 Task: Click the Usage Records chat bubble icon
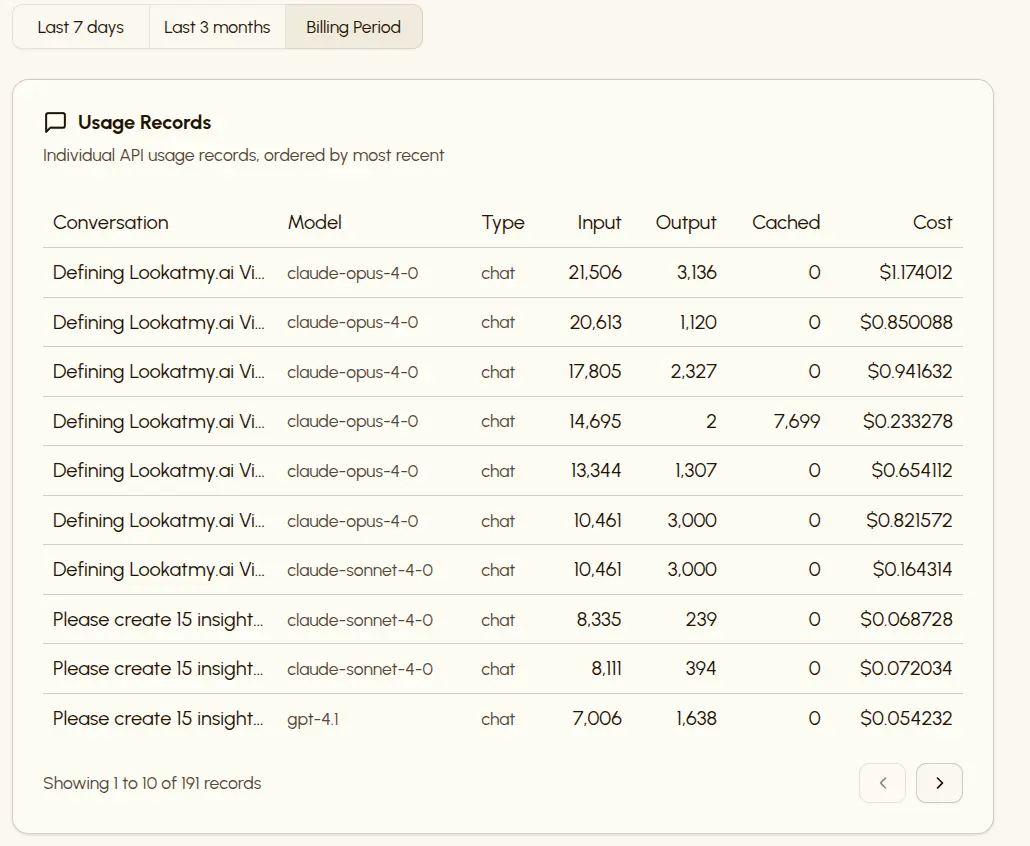[x=56, y=123]
